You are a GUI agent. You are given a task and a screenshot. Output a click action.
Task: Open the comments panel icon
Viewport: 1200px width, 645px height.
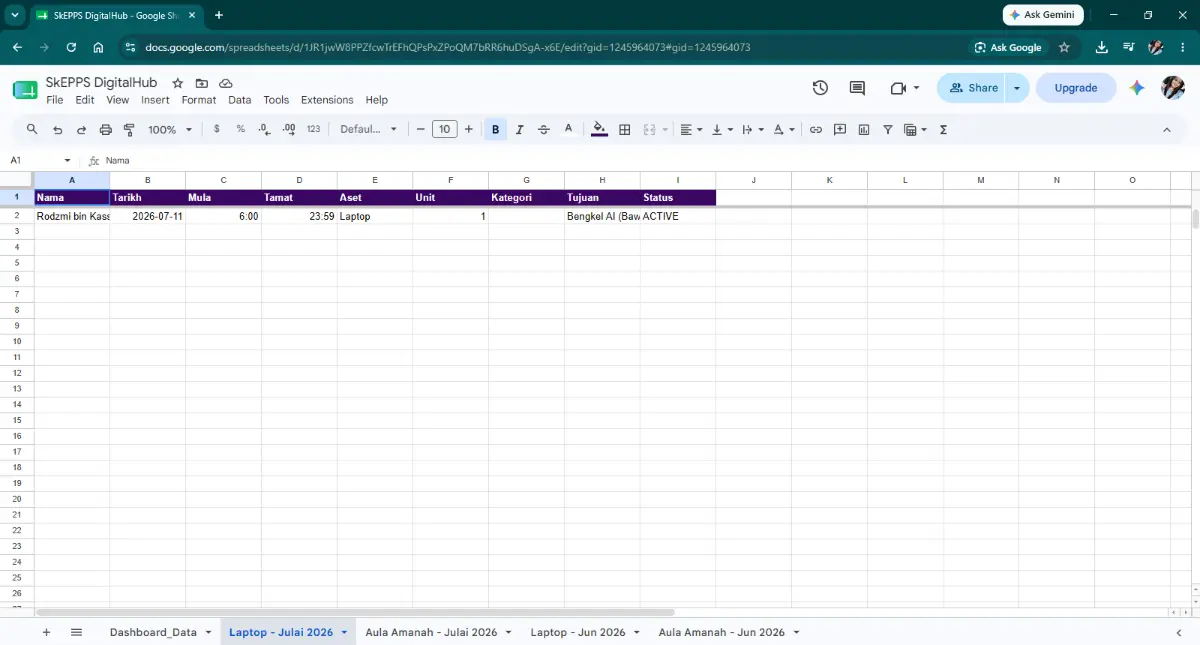point(857,88)
